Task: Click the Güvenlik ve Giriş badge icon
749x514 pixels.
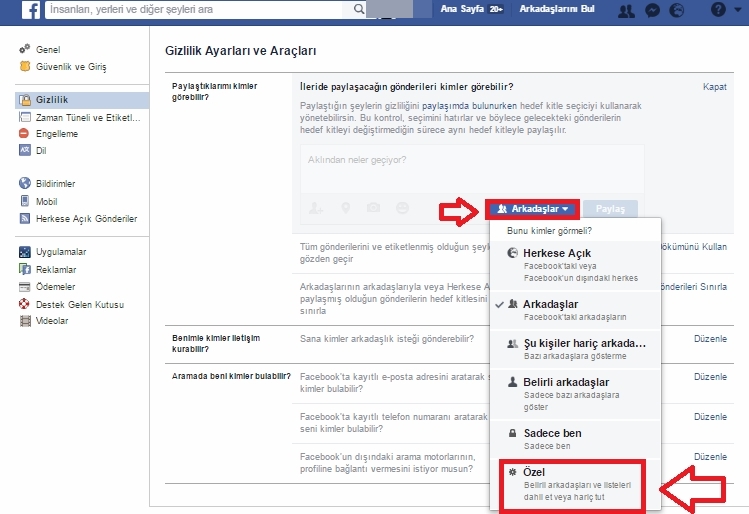Action: tap(25, 66)
